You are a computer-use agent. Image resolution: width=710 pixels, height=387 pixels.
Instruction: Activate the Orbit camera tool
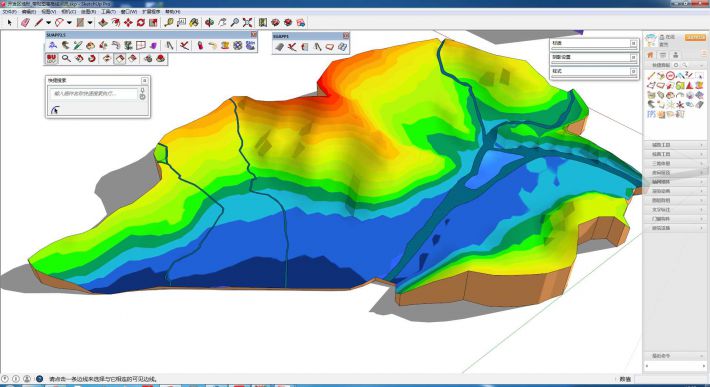coord(209,22)
